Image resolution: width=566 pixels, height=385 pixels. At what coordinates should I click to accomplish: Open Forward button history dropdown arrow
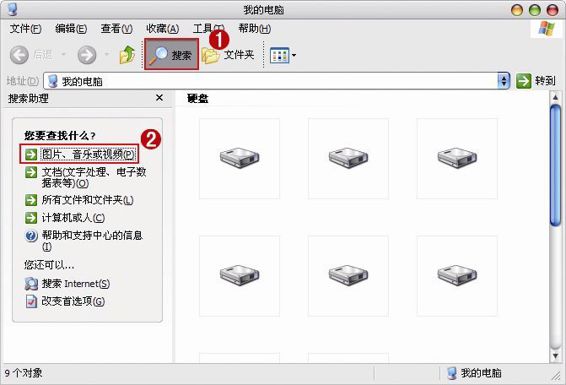[107, 55]
